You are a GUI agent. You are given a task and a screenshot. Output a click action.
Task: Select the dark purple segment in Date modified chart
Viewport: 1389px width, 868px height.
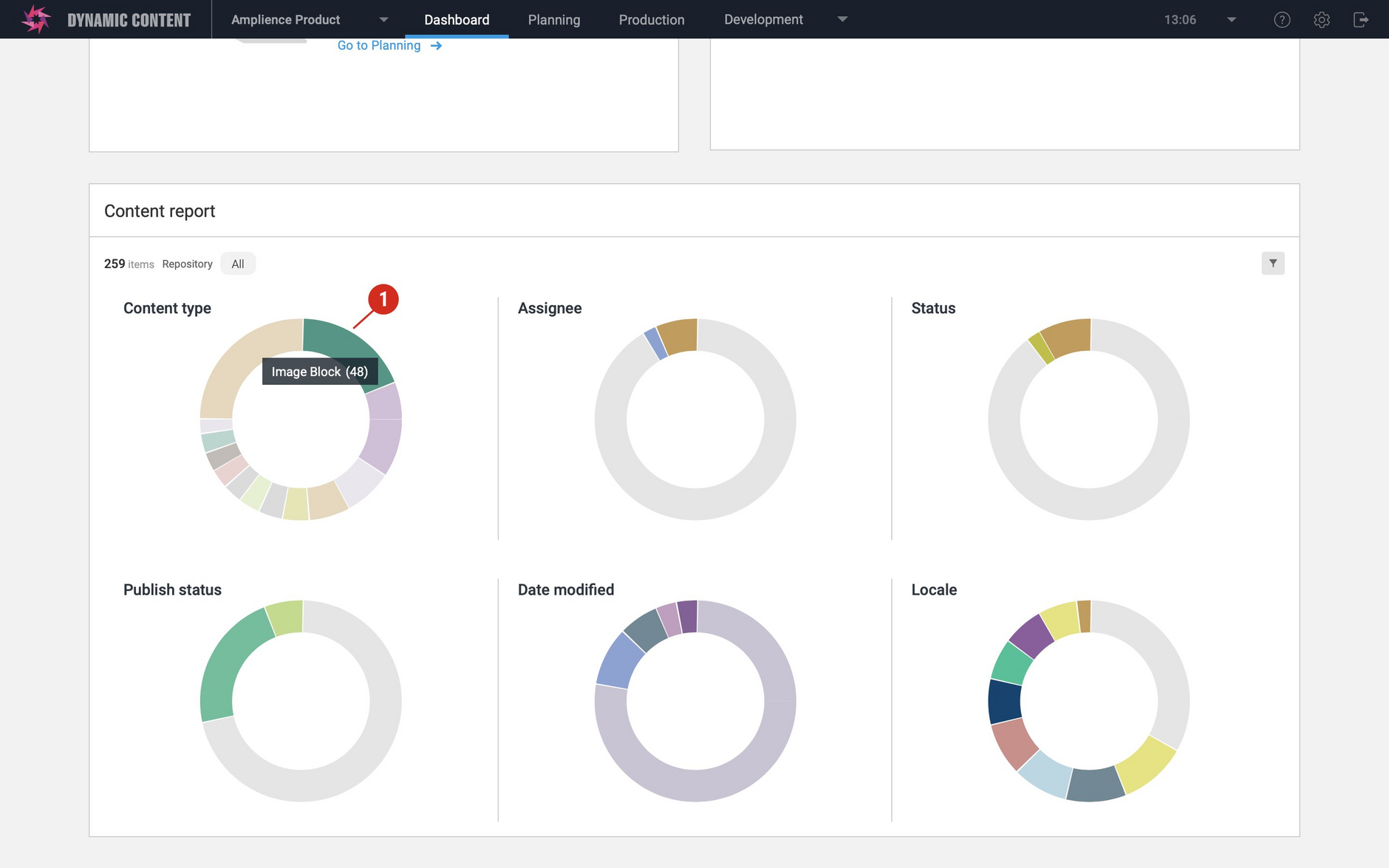coord(688,616)
